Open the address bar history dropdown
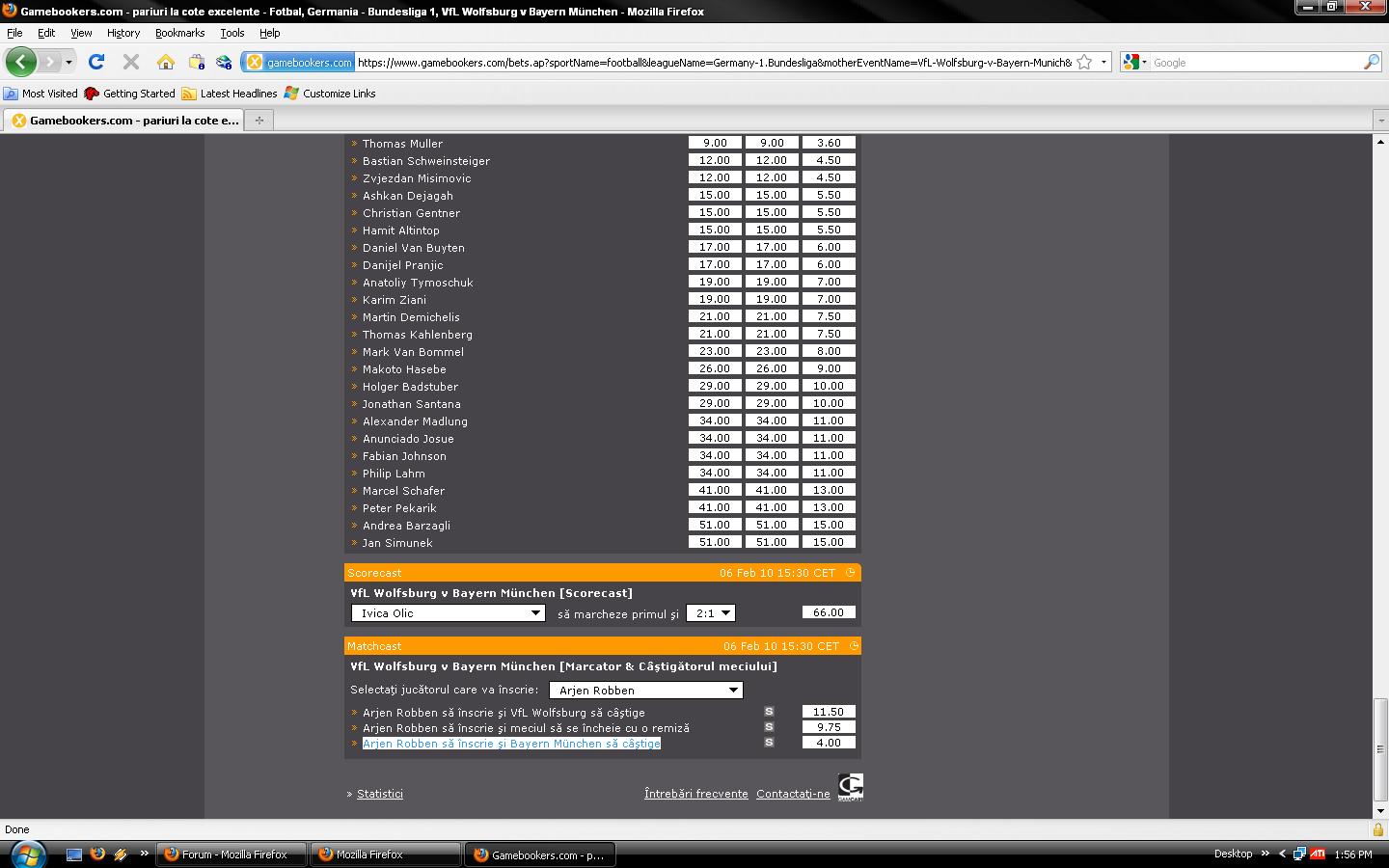 click(1103, 62)
